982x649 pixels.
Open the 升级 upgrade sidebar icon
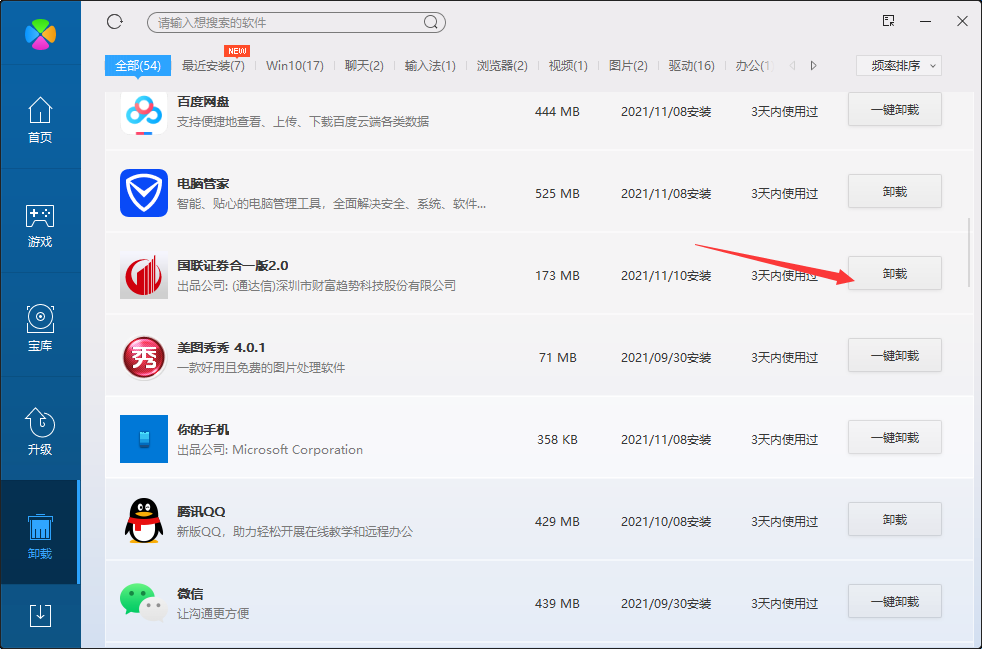[40, 432]
